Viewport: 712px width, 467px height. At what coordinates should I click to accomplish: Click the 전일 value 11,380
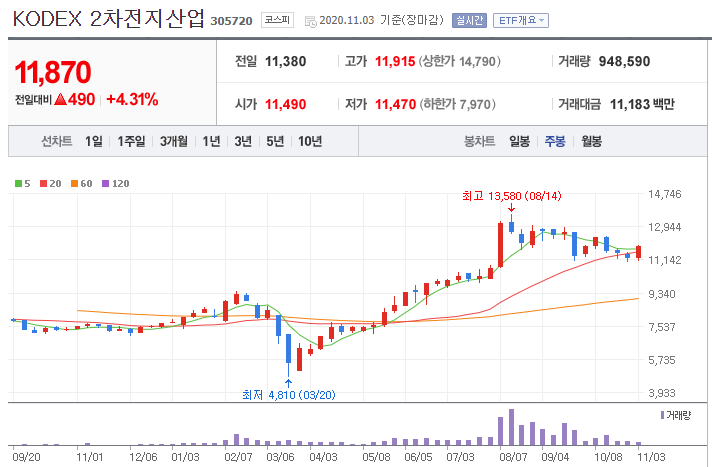(x=285, y=61)
